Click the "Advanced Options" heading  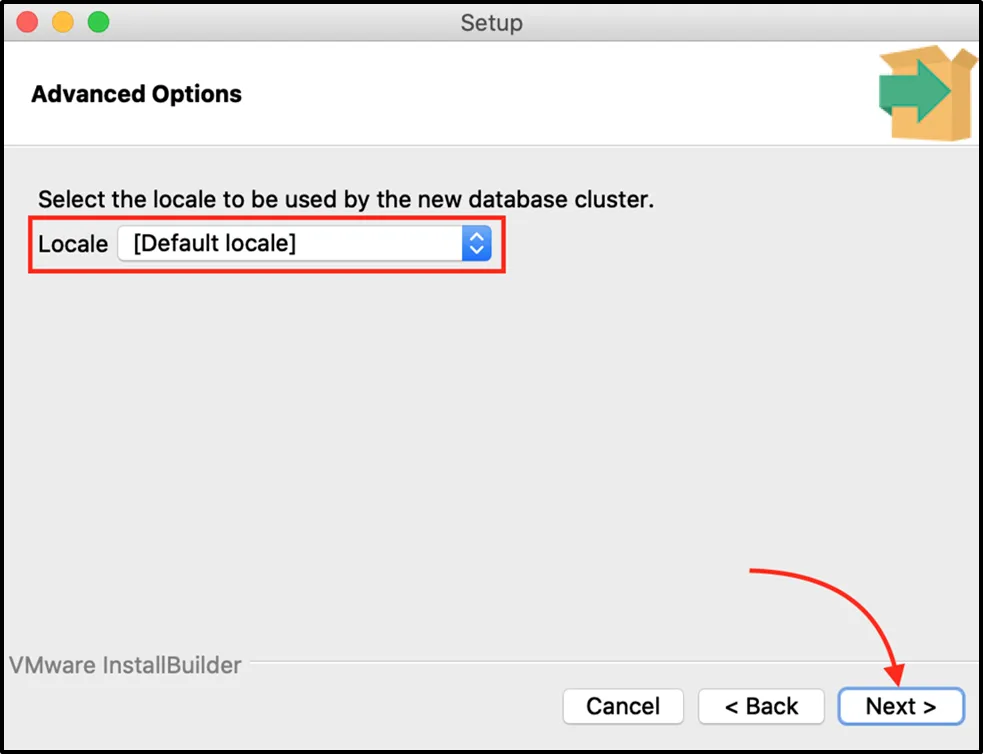[137, 94]
